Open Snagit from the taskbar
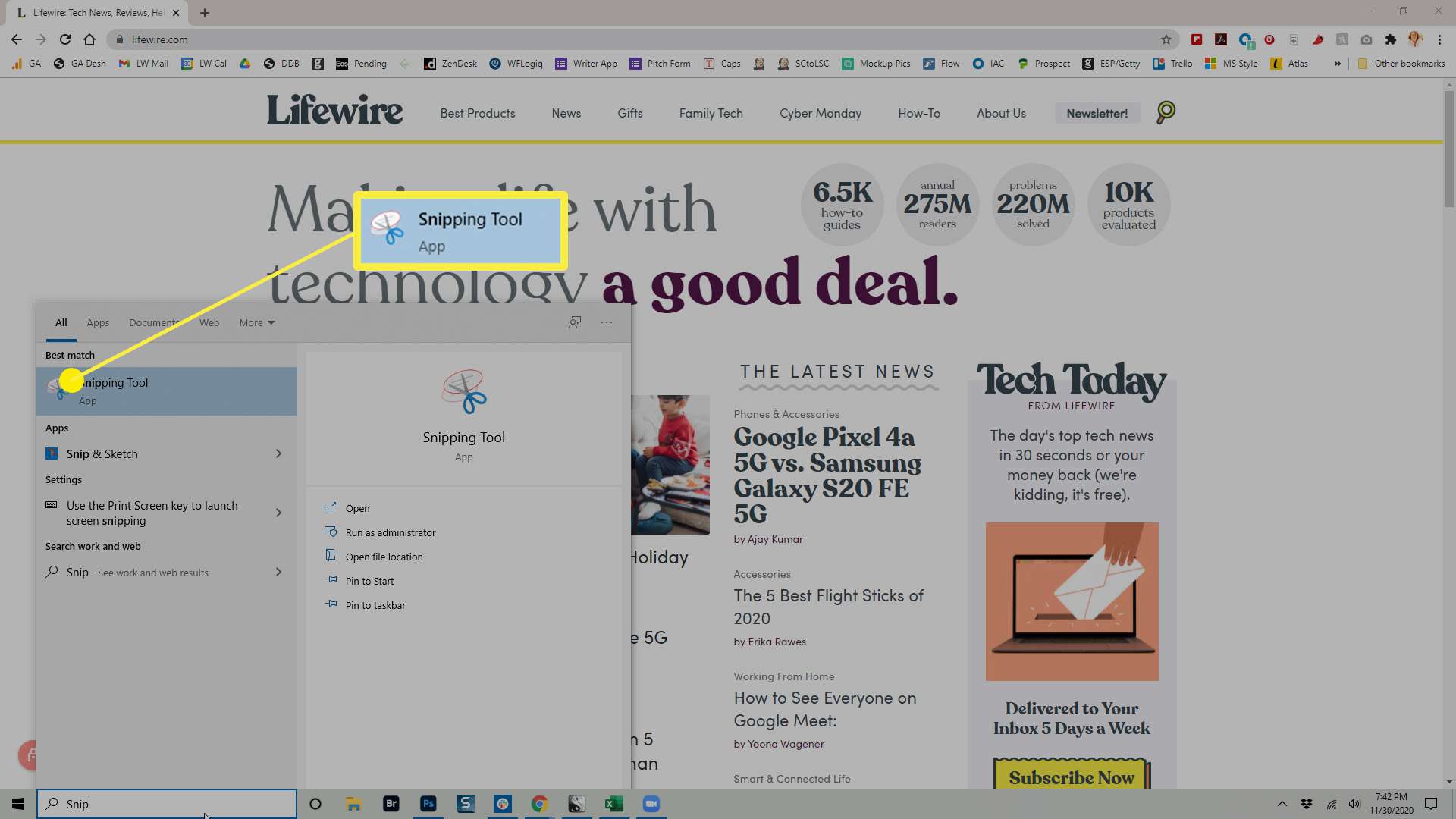Viewport: 1456px width, 819px height. click(466, 804)
